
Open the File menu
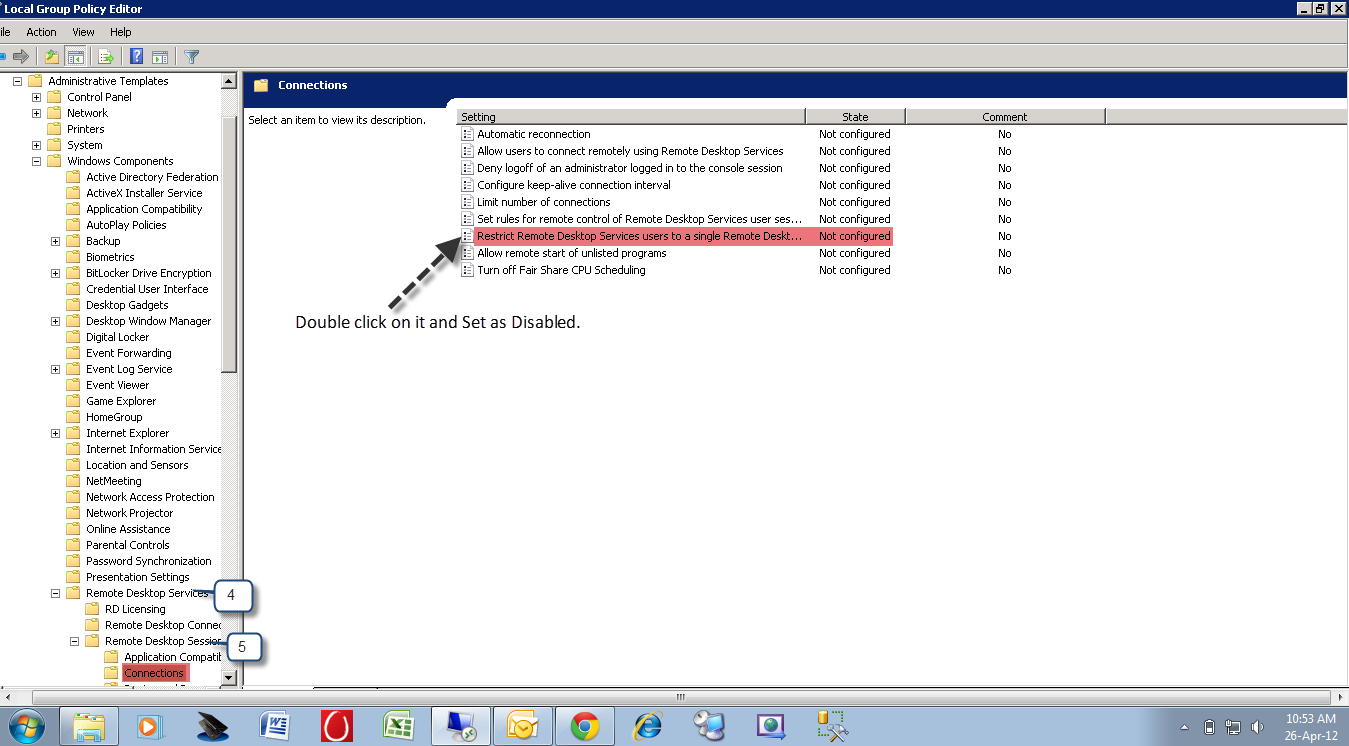[5, 32]
